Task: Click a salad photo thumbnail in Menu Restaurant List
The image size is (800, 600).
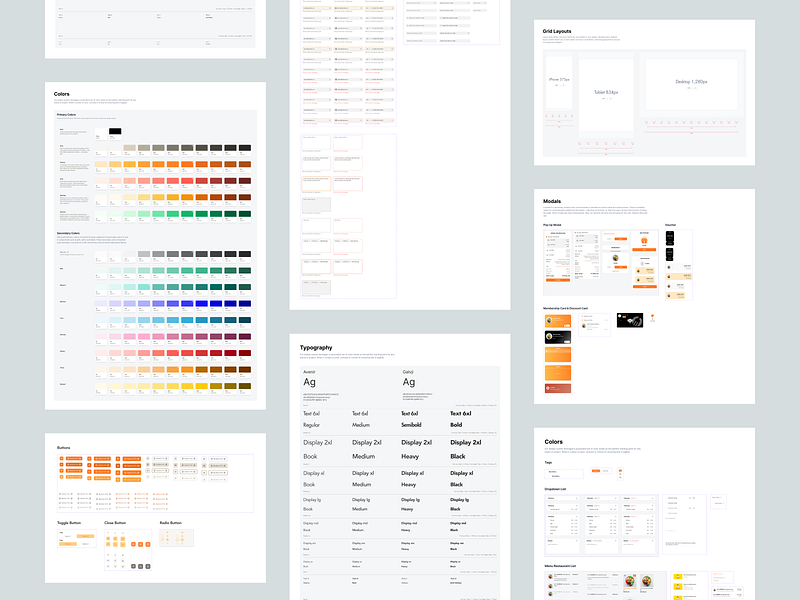Action: (630, 579)
